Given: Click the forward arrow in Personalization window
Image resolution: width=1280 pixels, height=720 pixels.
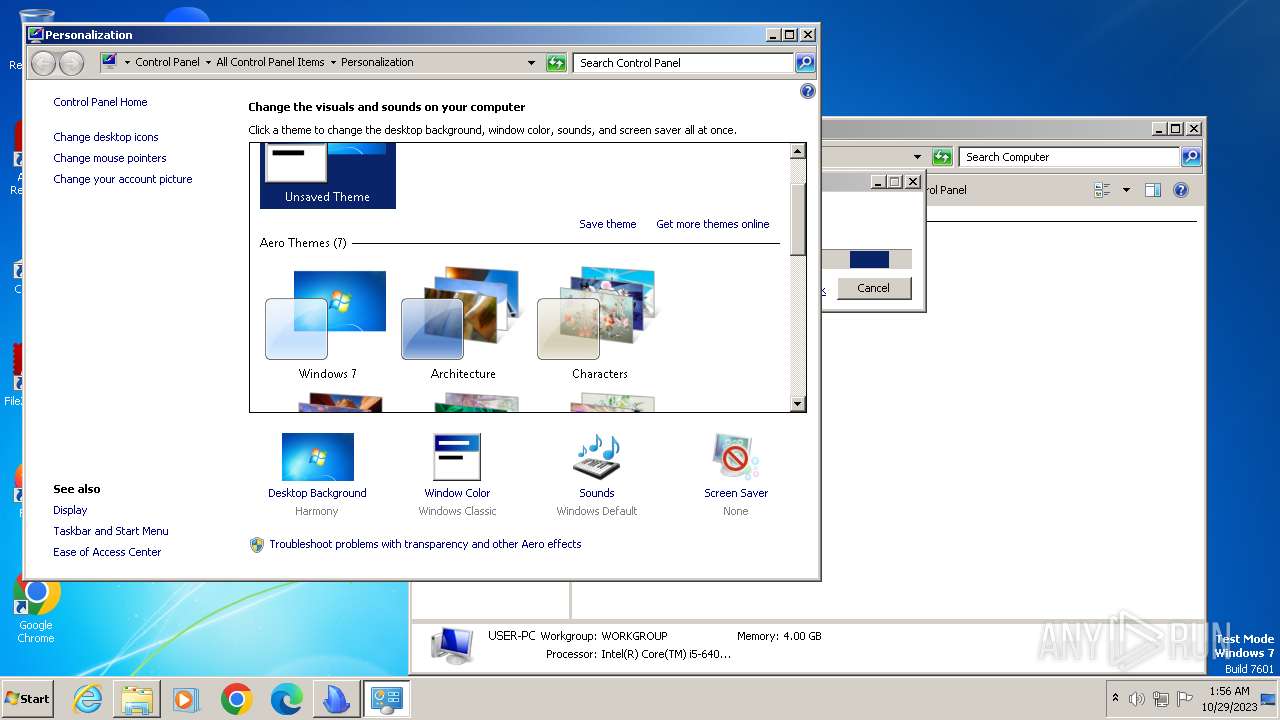Looking at the screenshot, I should pos(71,63).
